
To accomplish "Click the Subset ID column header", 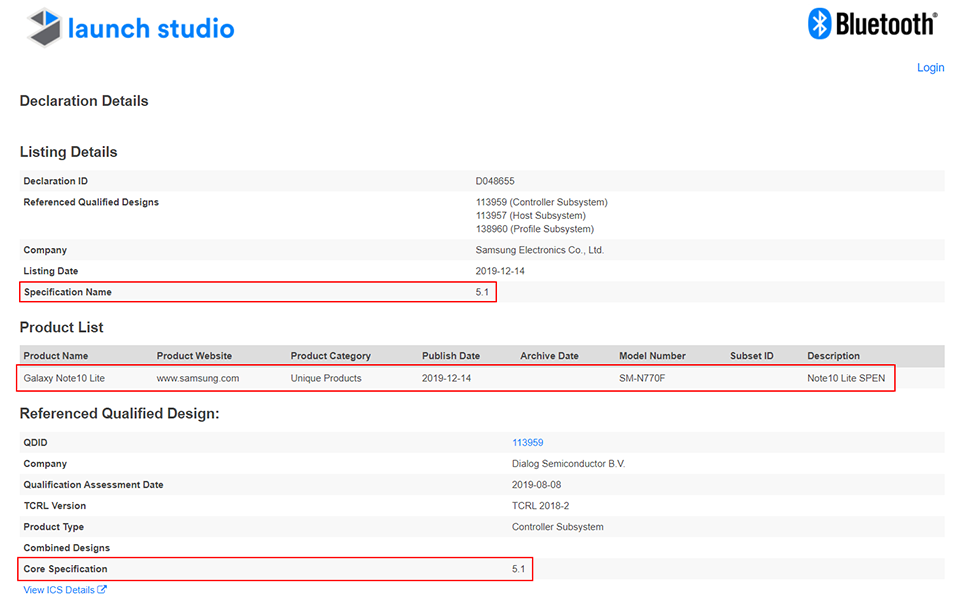I will point(752,356).
